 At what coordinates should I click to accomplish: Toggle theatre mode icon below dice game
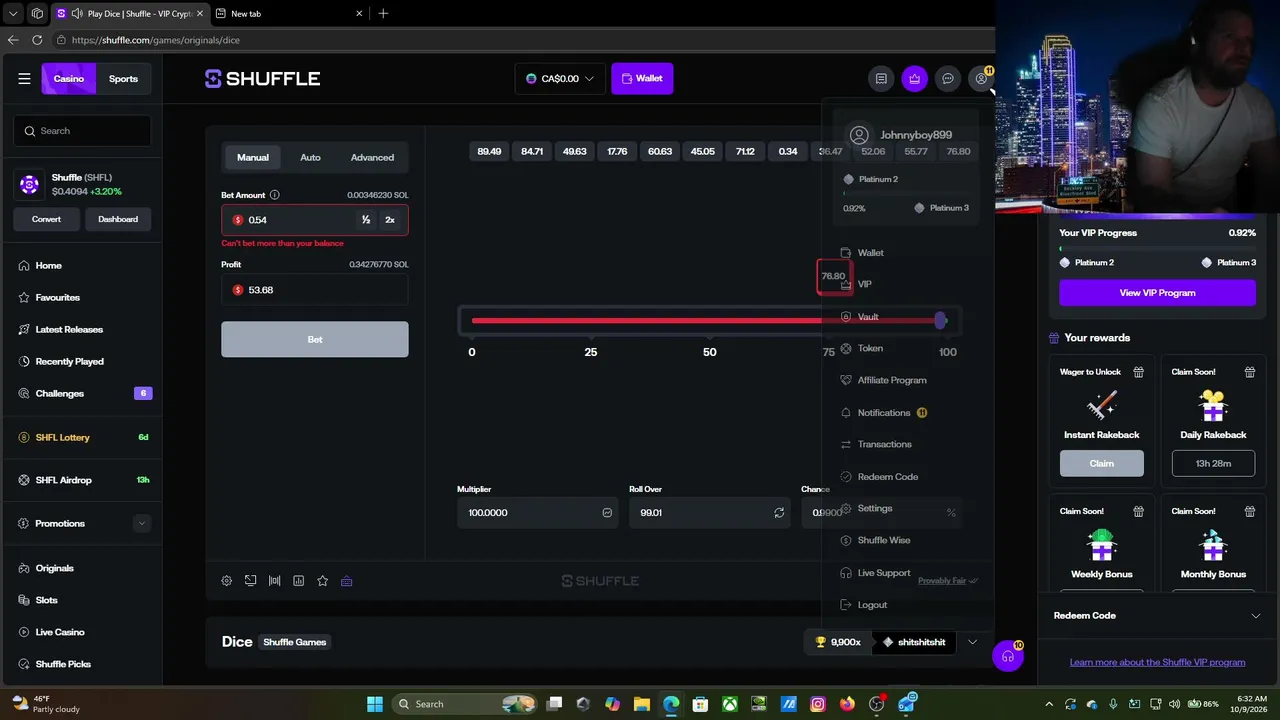[250, 581]
